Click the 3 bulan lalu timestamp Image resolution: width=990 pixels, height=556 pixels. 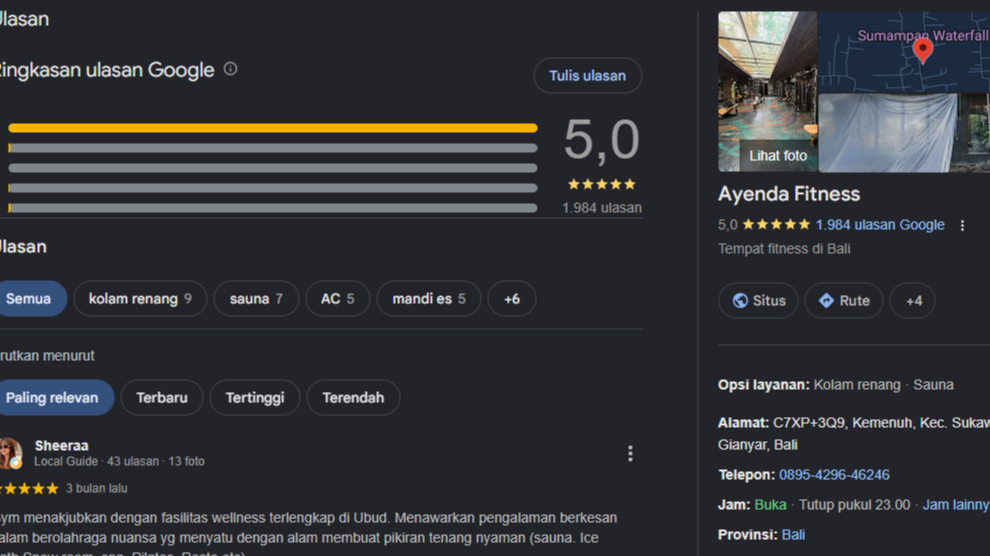[x=97, y=488]
